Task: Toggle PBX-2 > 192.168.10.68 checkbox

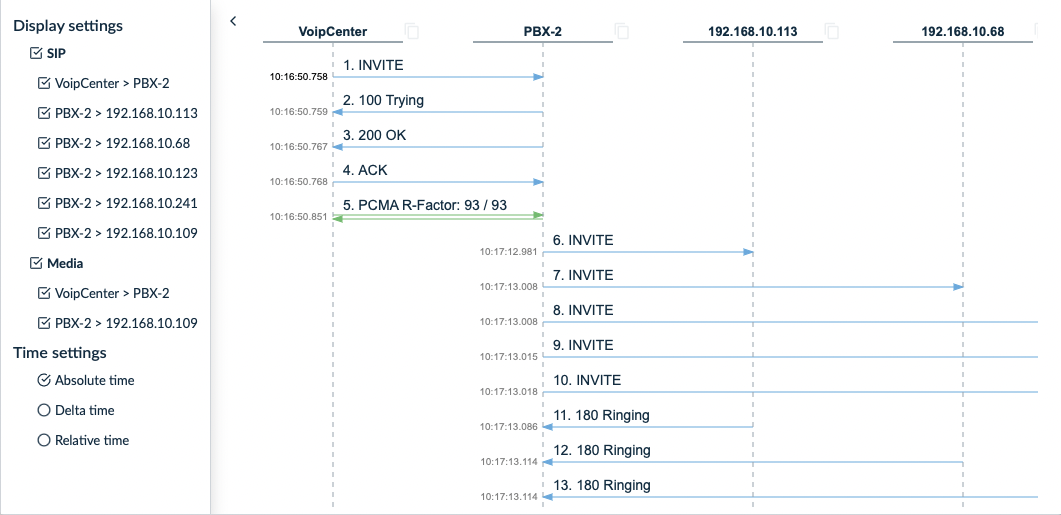Action: (44, 143)
